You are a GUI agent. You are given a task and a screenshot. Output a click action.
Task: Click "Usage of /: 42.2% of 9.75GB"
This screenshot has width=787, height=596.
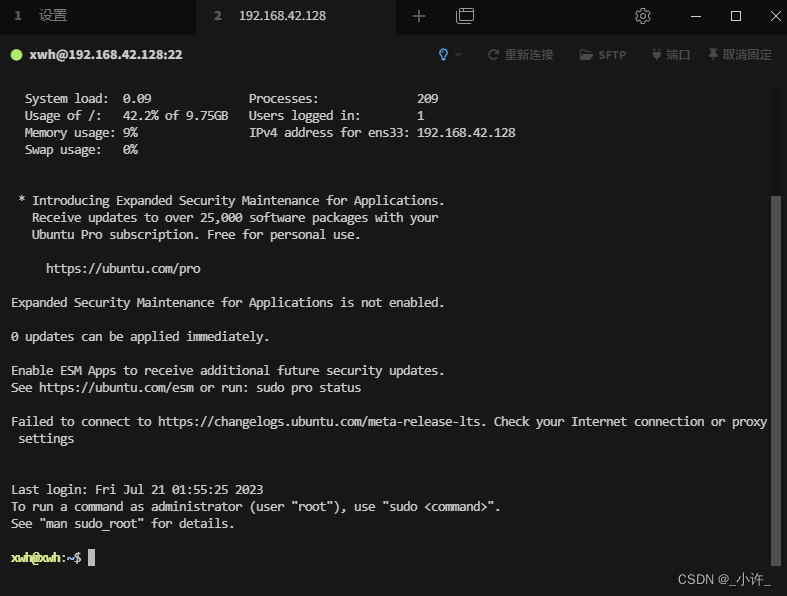[x=126, y=116]
